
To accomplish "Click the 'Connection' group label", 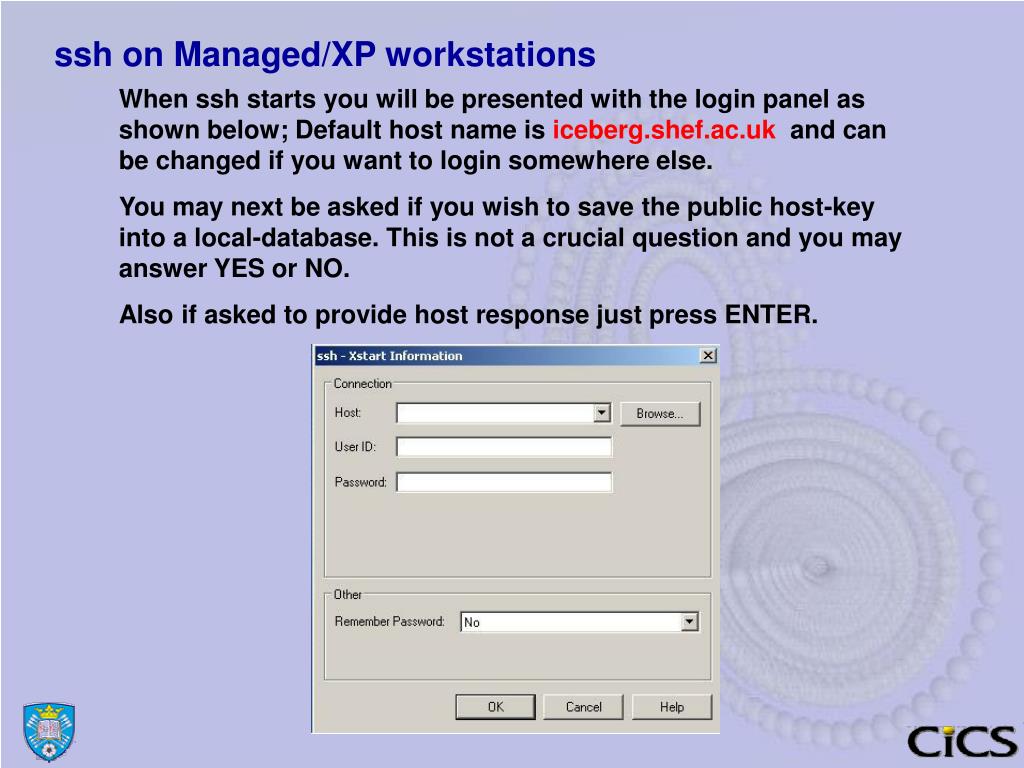I will click(362, 383).
